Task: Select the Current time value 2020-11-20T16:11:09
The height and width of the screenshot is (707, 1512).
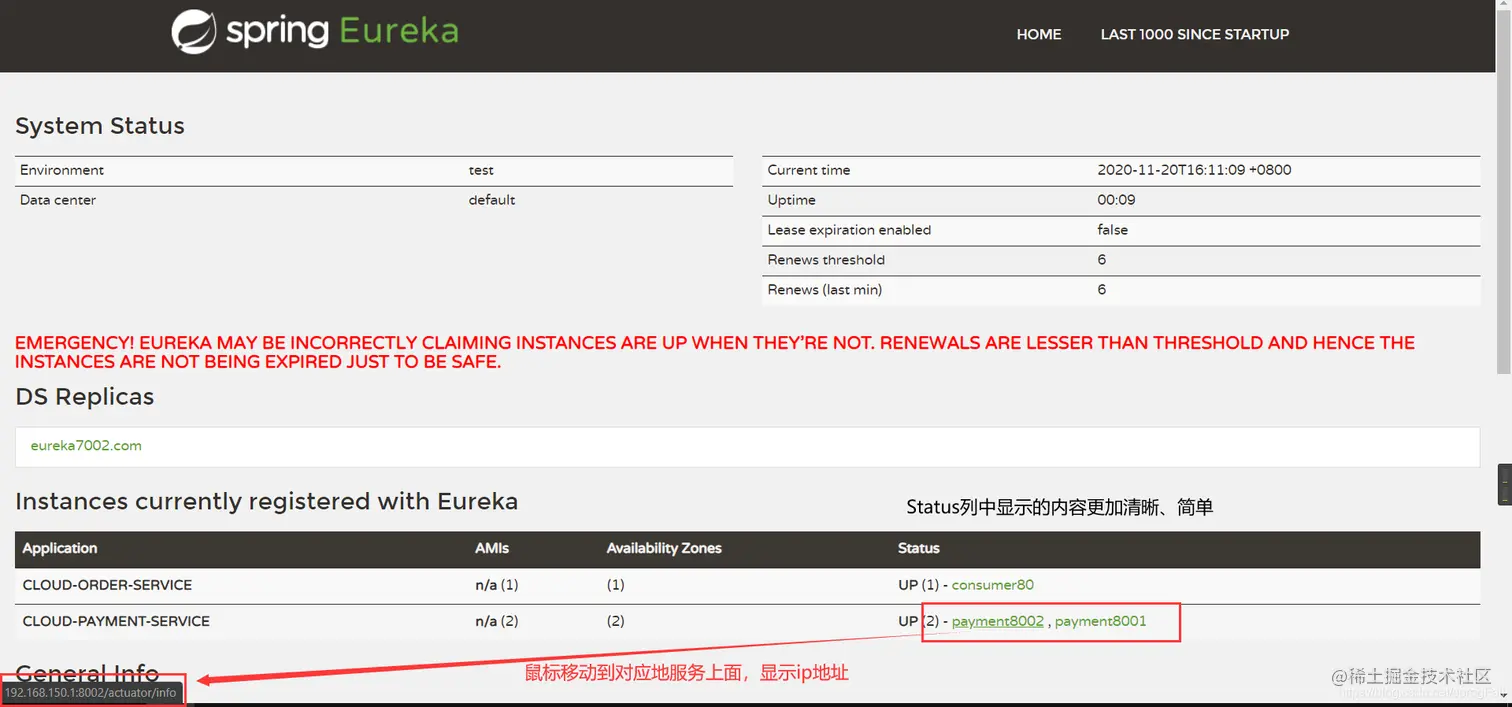Action: pyautogui.click(x=1194, y=170)
